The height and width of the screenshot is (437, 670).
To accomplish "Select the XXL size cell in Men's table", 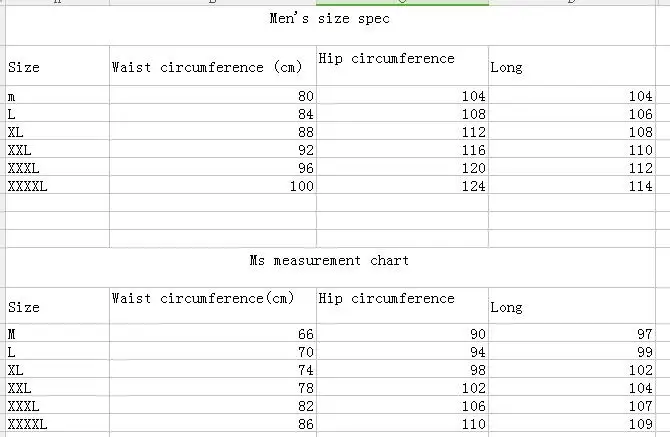I will (x=57, y=149).
